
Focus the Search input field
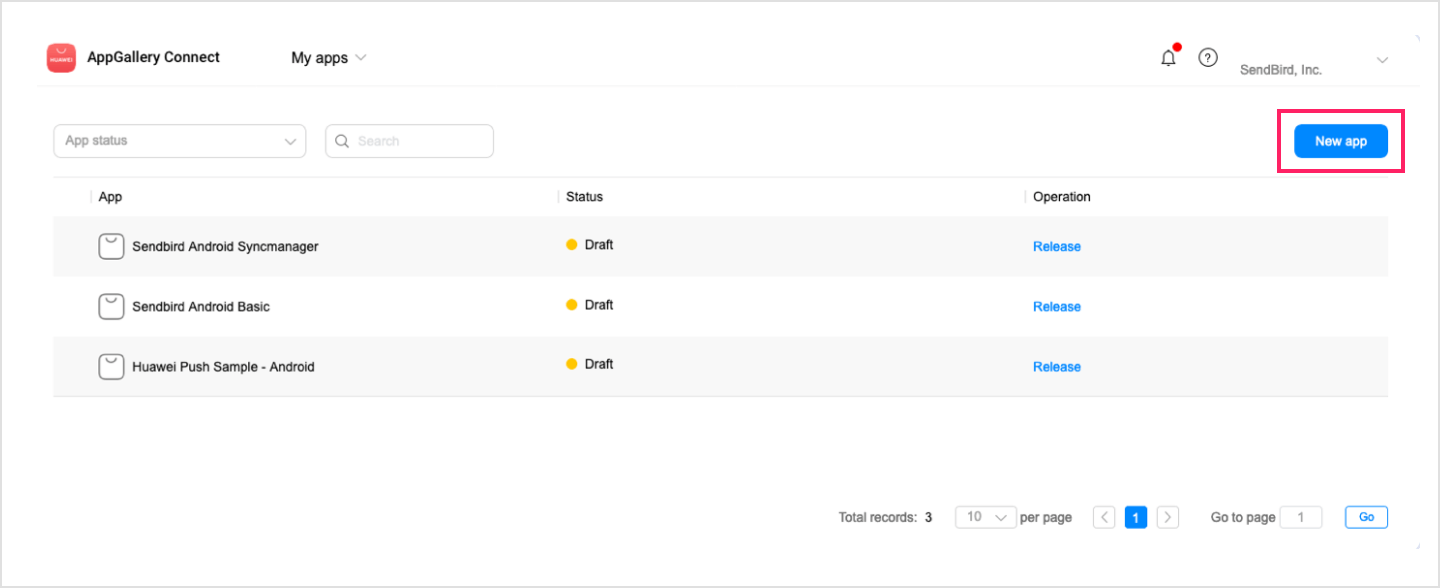coord(409,141)
